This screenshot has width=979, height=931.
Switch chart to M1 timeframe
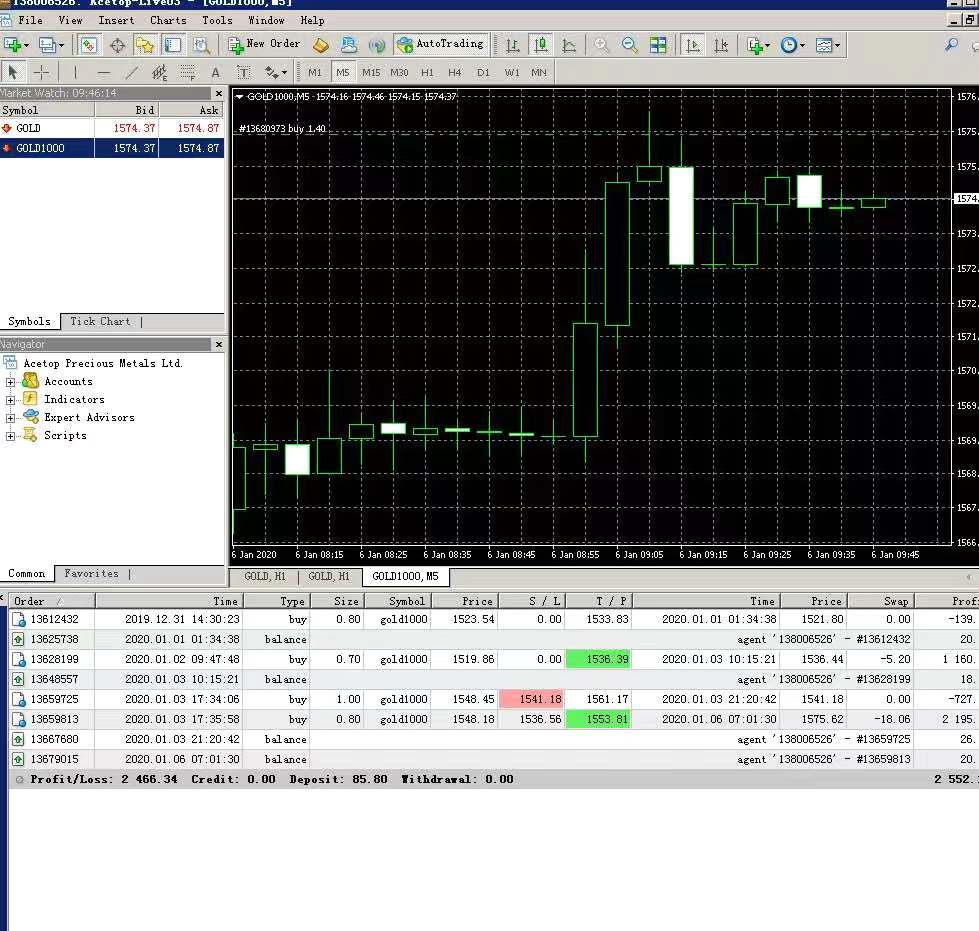(315, 72)
